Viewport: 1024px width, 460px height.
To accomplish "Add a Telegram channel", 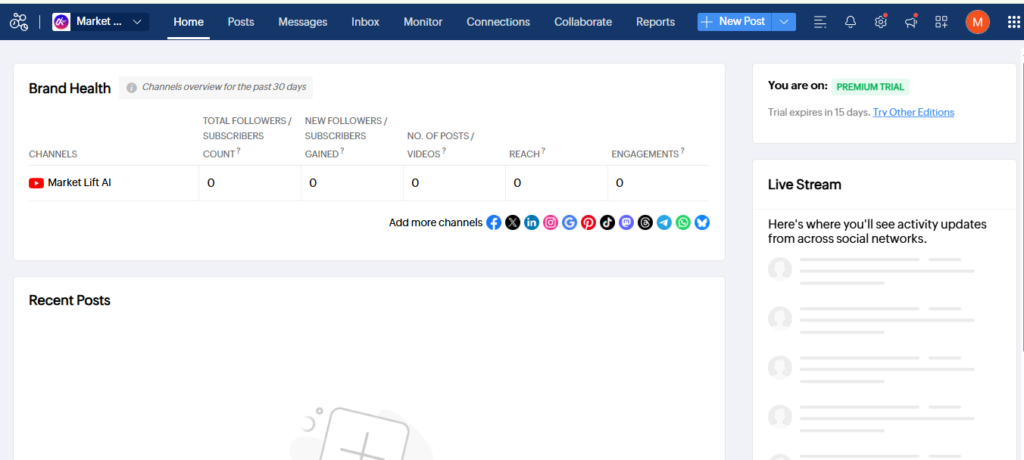I will click(664, 223).
